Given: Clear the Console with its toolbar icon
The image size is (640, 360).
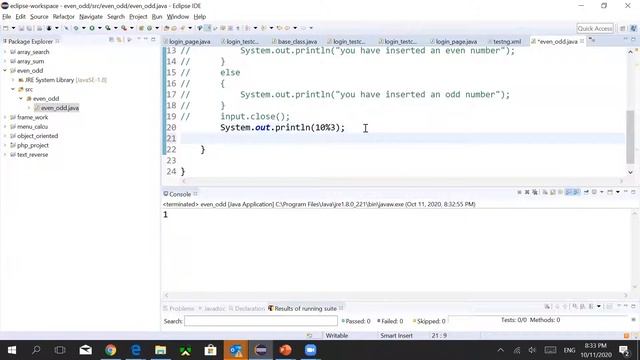Looking at the screenshot, I should pos(545,192).
